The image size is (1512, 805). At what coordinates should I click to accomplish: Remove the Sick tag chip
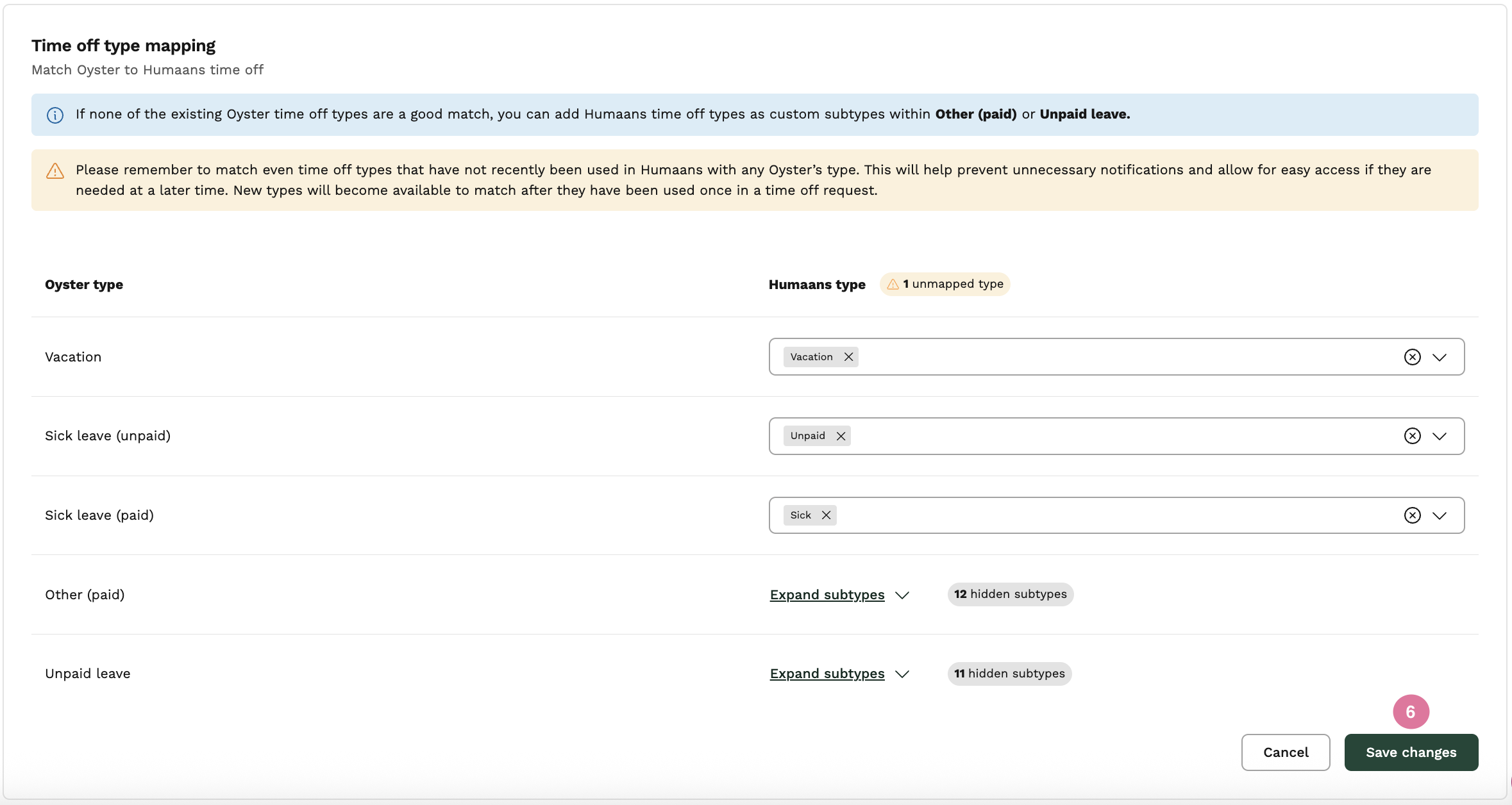point(827,515)
